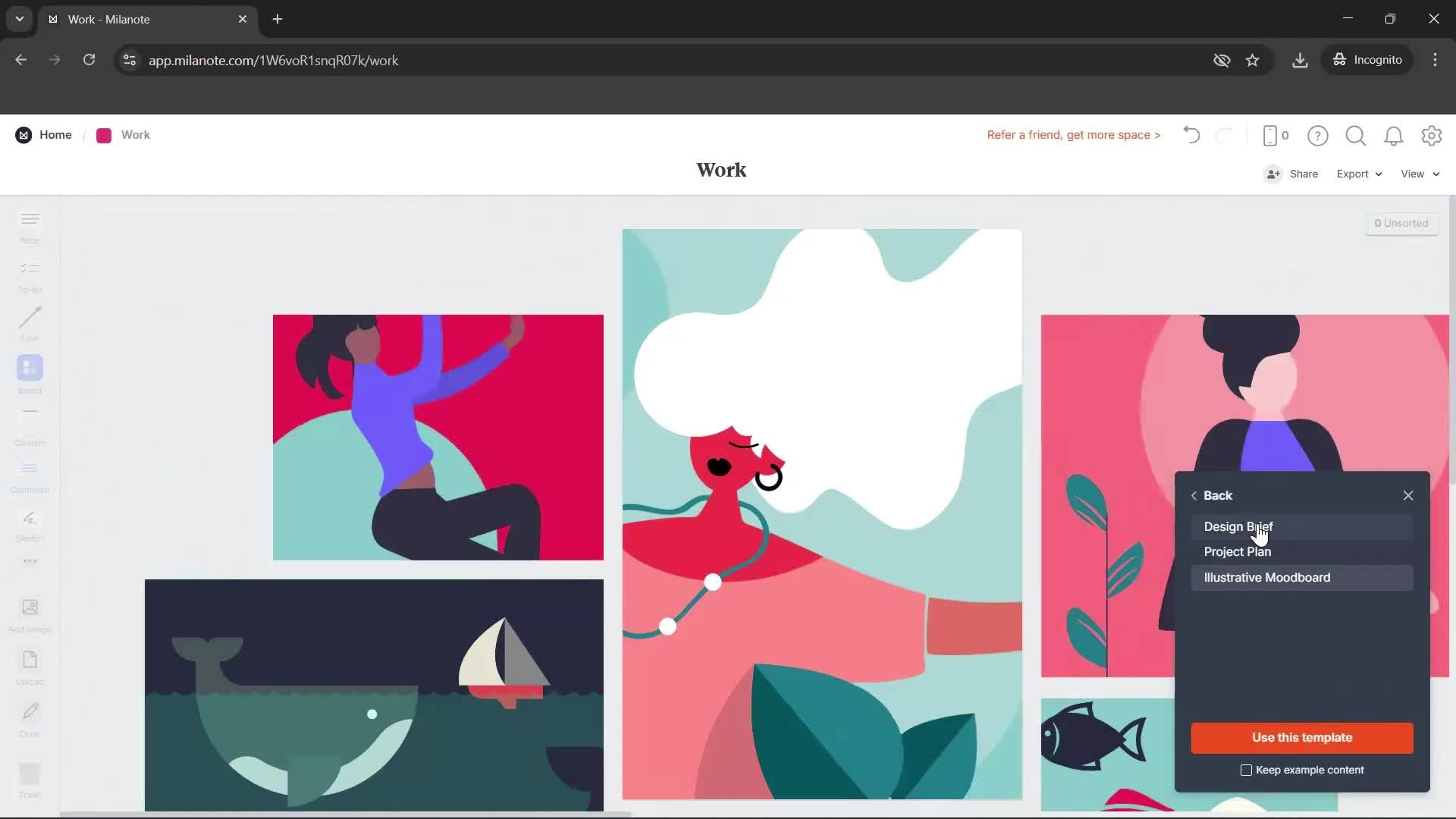Select the Draw tool
The width and height of the screenshot is (1456, 819).
pos(30,716)
